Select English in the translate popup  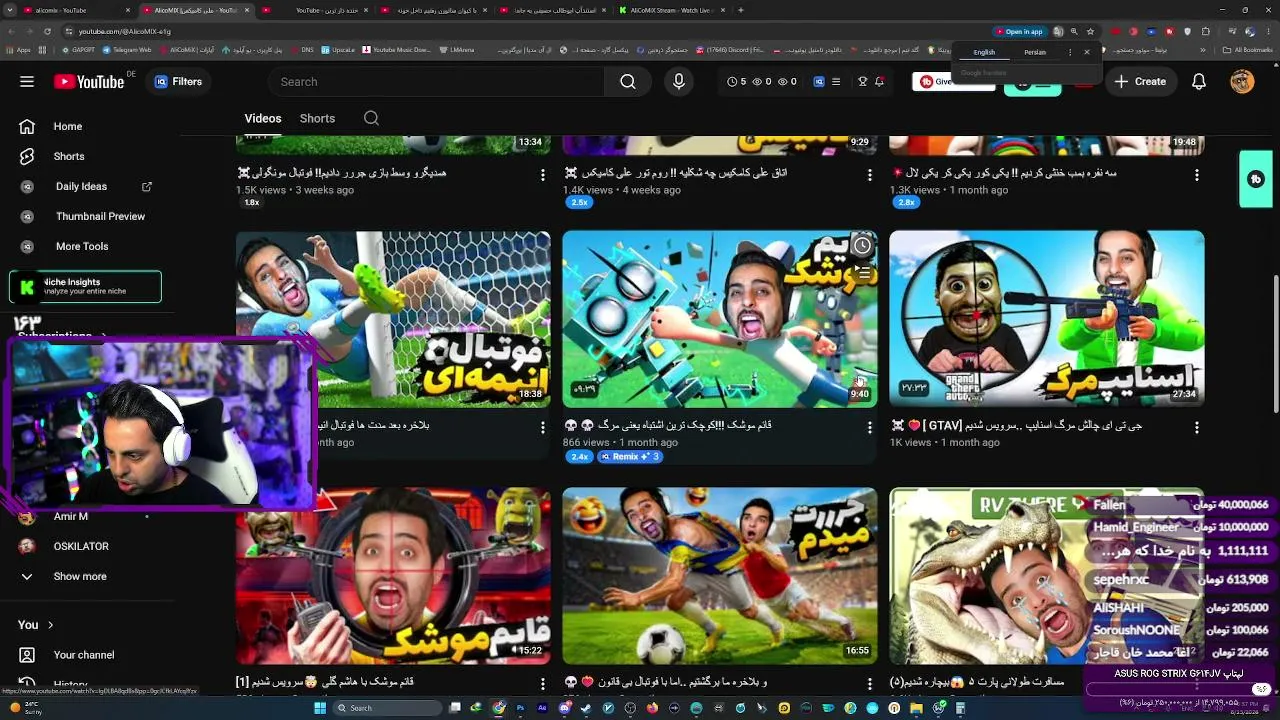984,52
